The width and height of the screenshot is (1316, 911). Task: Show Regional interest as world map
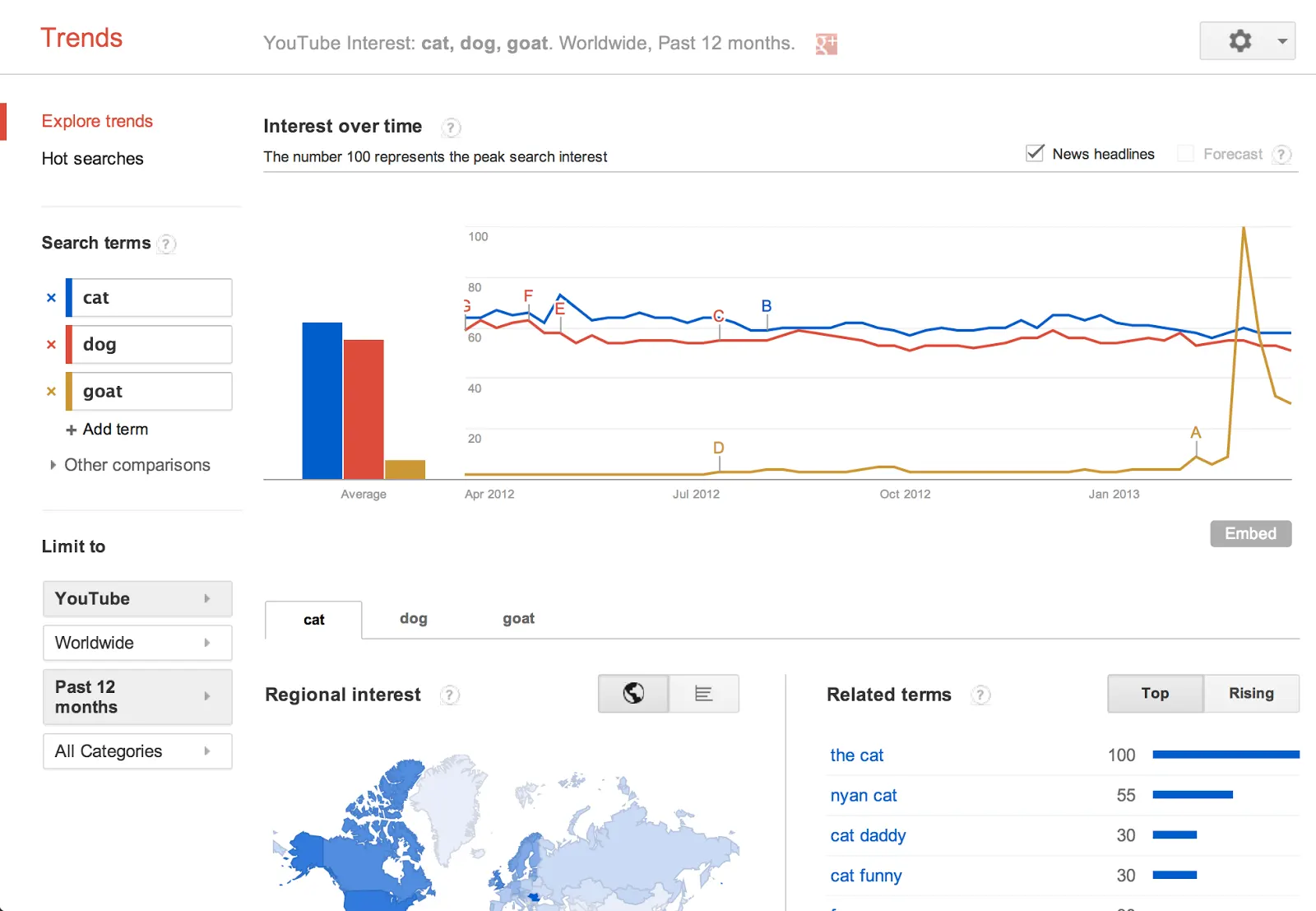[x=633, y=694]
